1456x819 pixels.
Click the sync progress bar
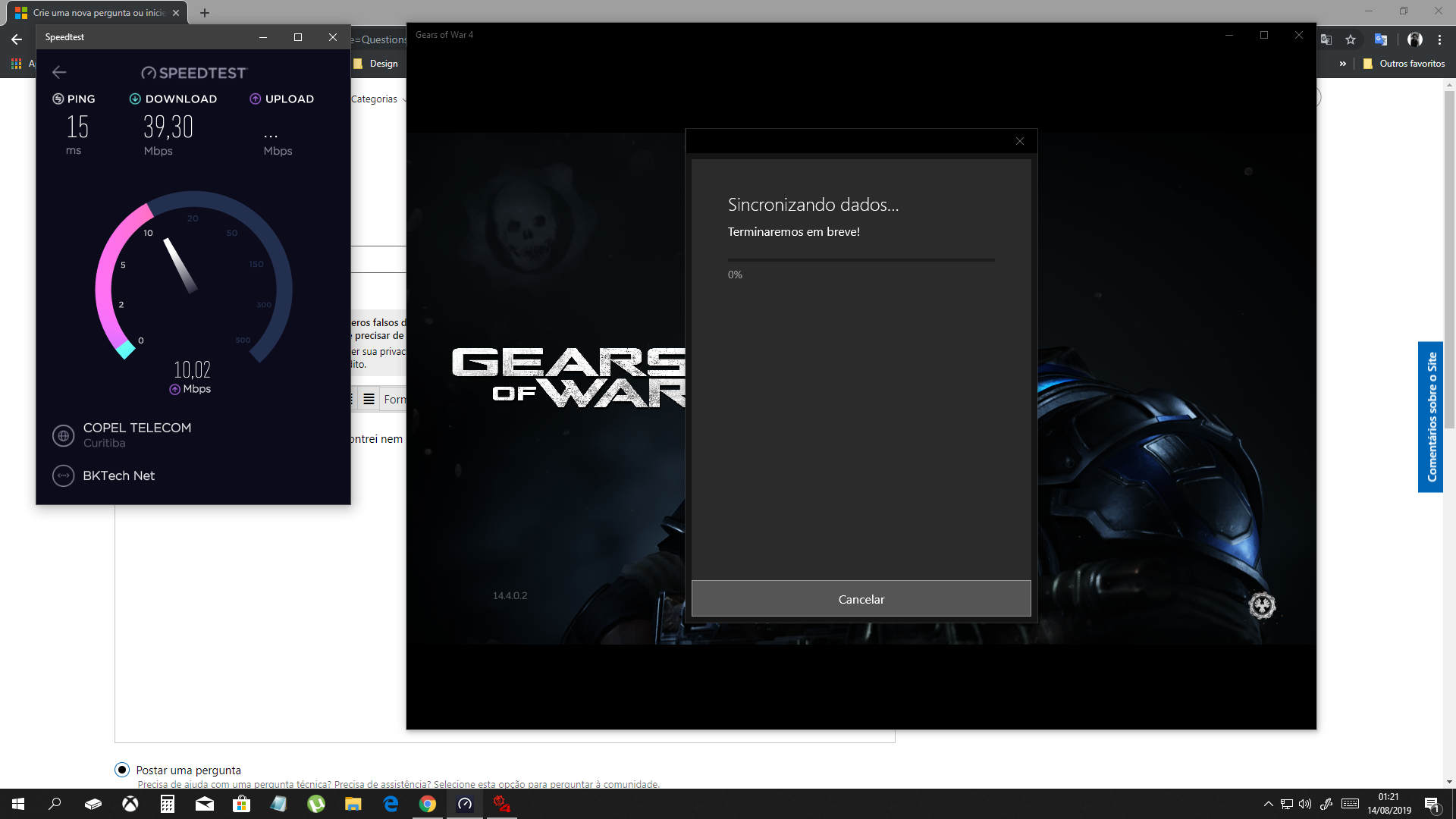[x=861, y=259]
